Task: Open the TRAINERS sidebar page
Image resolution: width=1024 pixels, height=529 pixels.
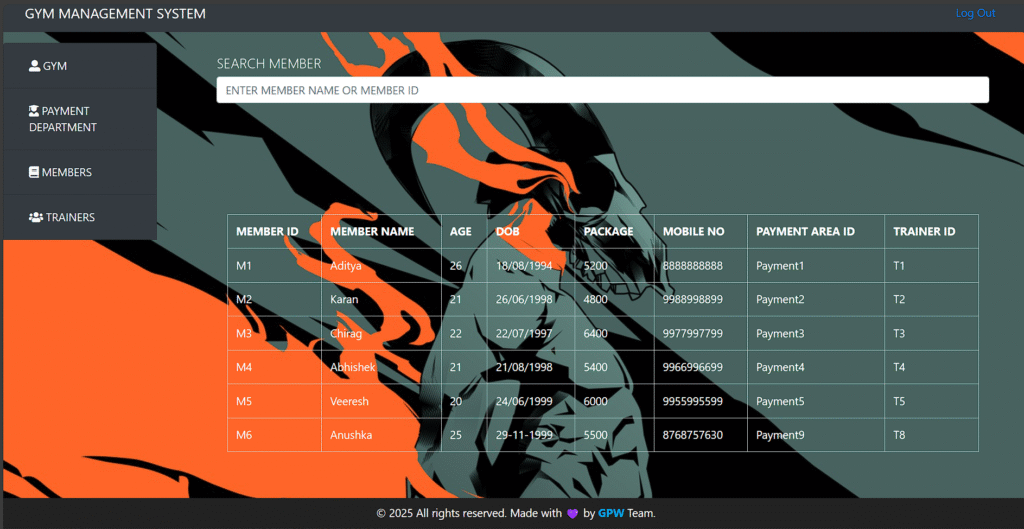Action: 80,217
